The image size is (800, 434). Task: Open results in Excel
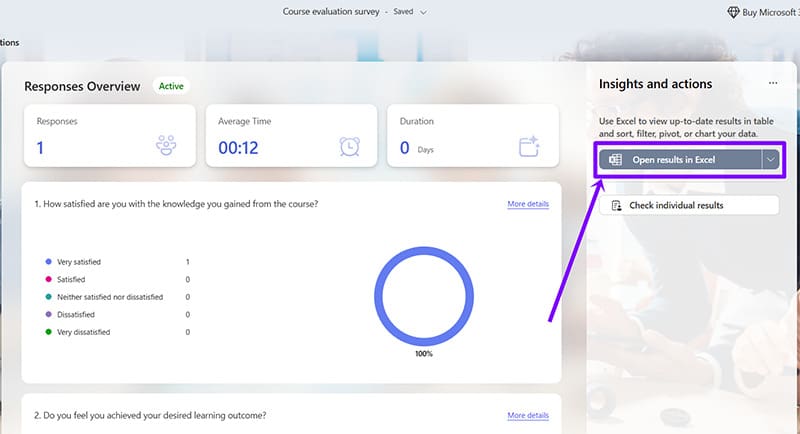[680, 160]
